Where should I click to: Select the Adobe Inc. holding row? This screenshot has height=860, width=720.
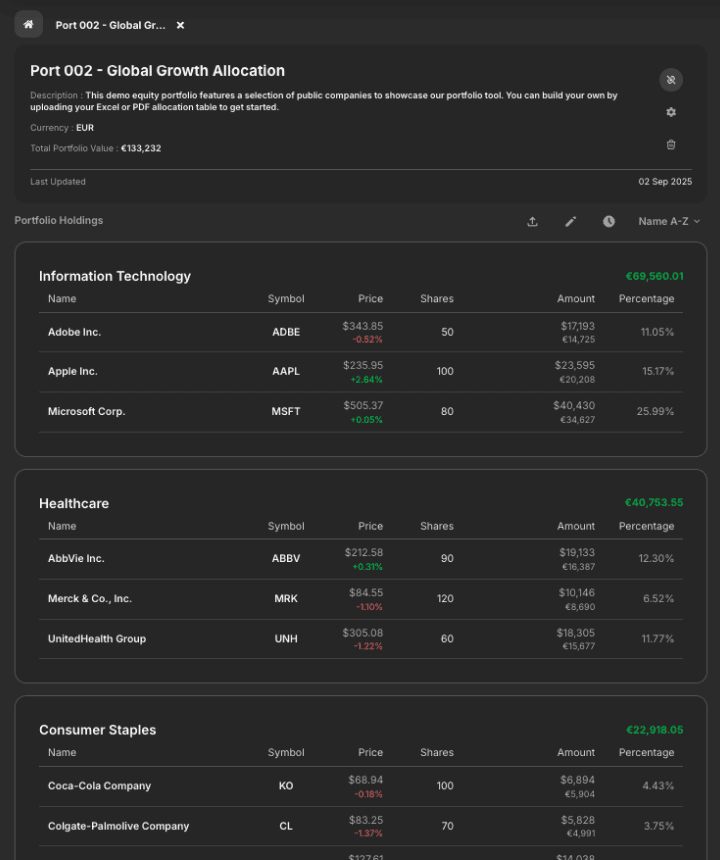[x=74, y=332]
